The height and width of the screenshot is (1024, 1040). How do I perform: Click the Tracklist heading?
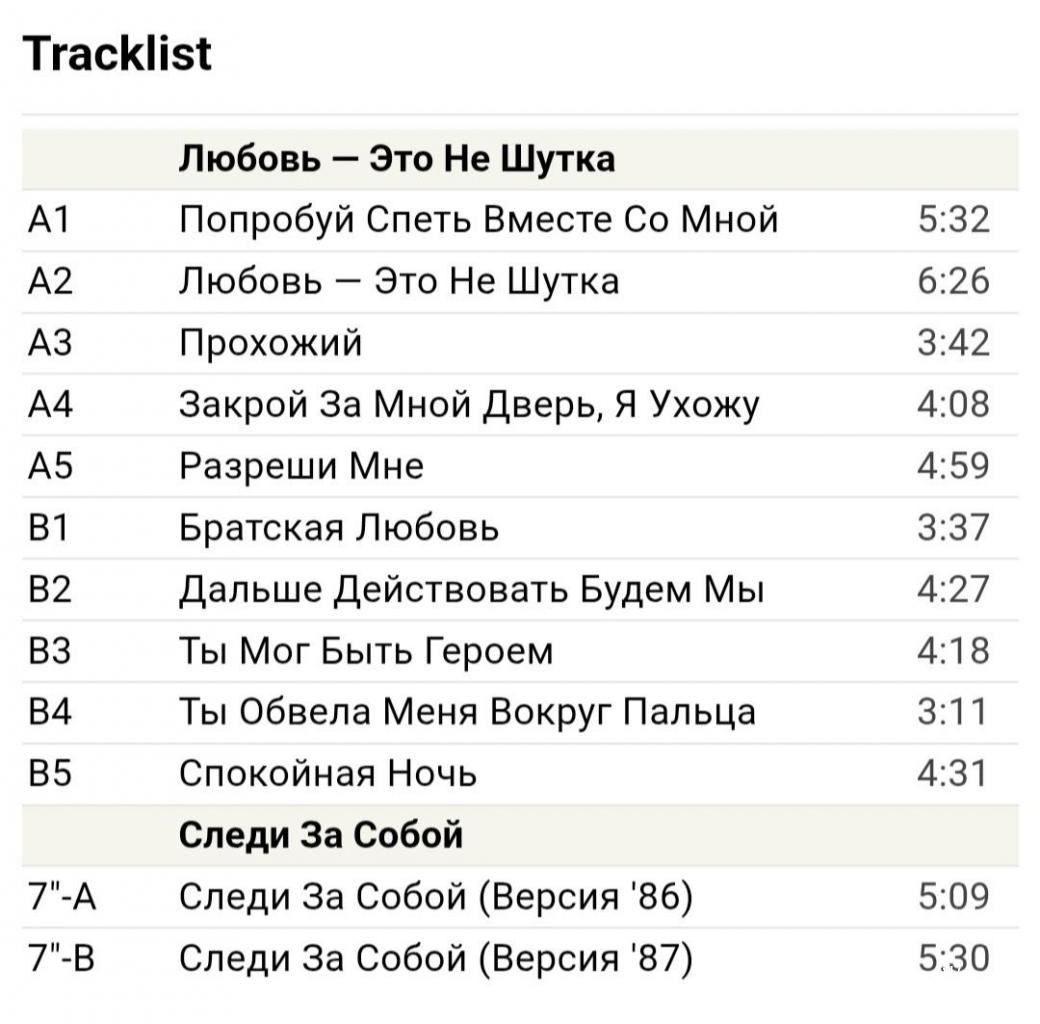tap(117, 53)
